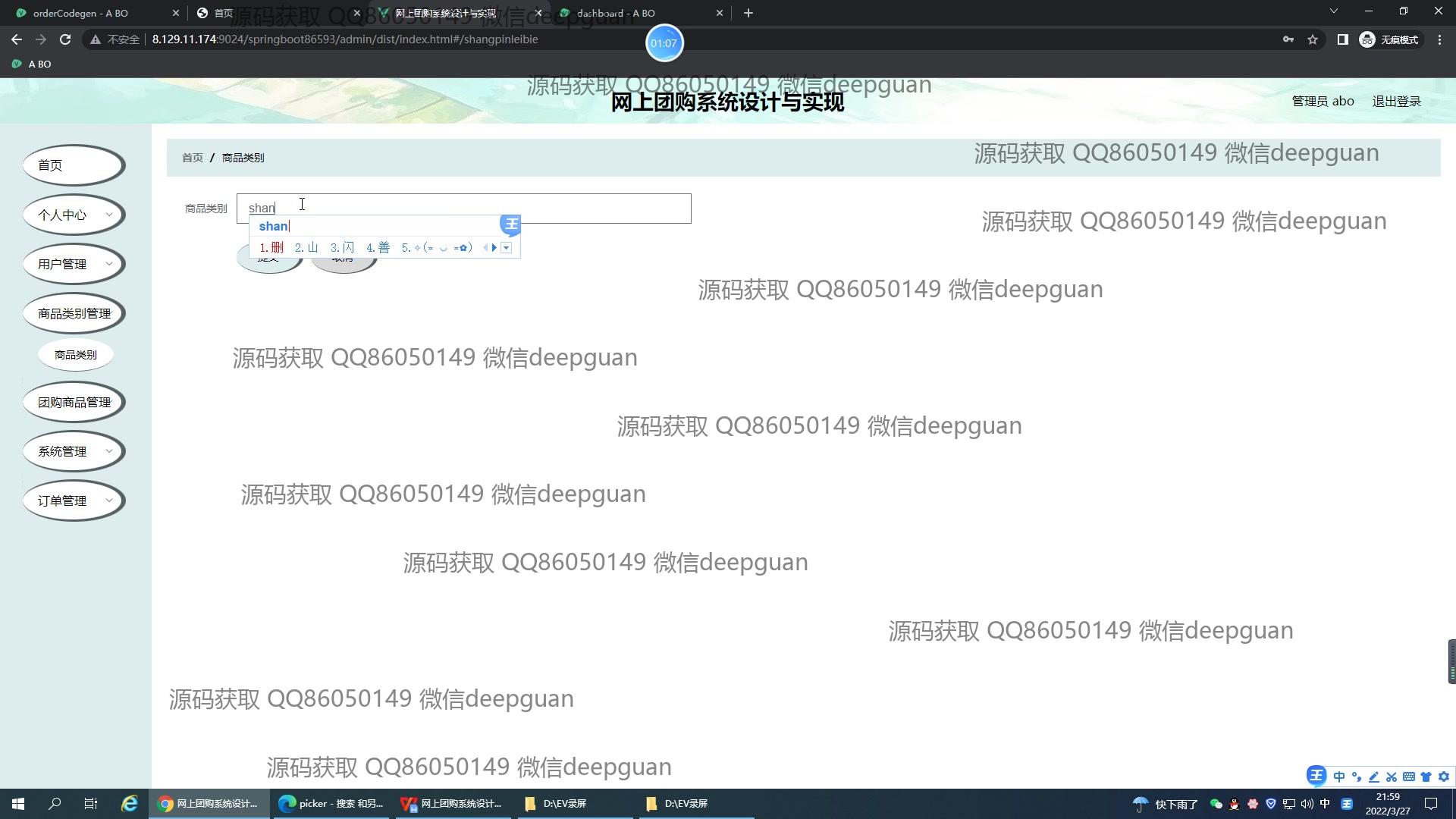This screenshot has height=819, width=1456.
Task: Open IME toolbar settings gear
Action: click(x=1443, y=777)
